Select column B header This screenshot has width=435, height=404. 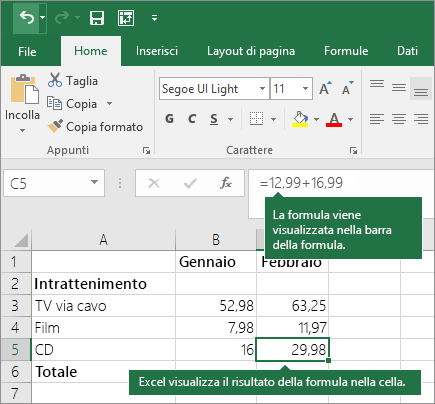216,240
